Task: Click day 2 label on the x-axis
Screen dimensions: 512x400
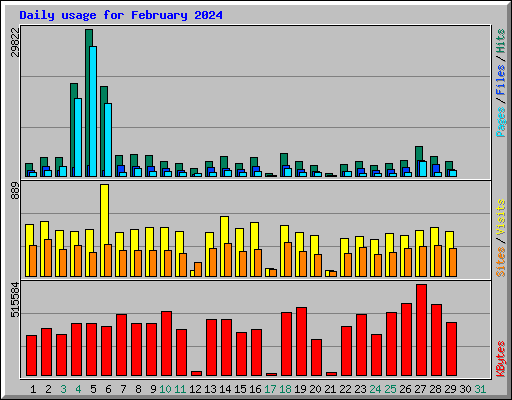Action: coord(48,389)
